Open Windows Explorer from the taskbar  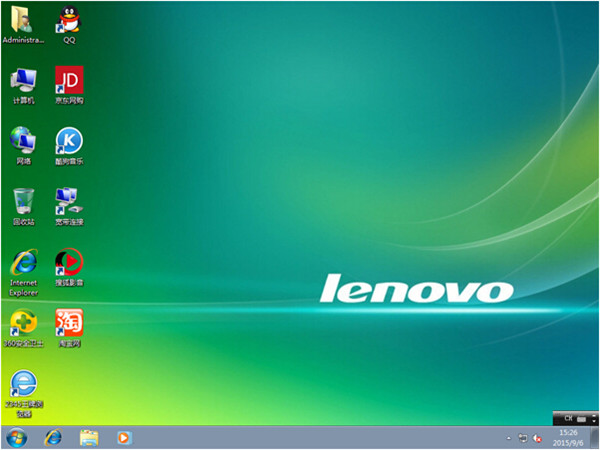pos(88,438)
